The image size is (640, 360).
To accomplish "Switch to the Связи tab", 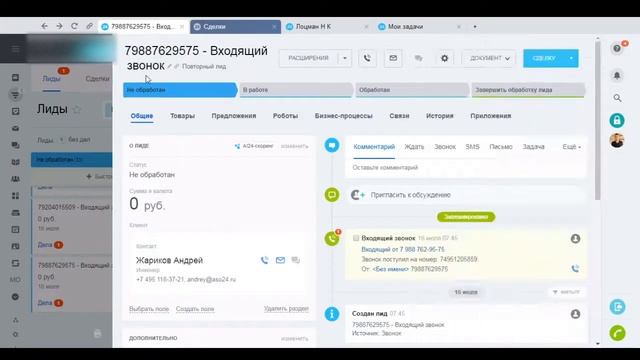I will point(399,116).
